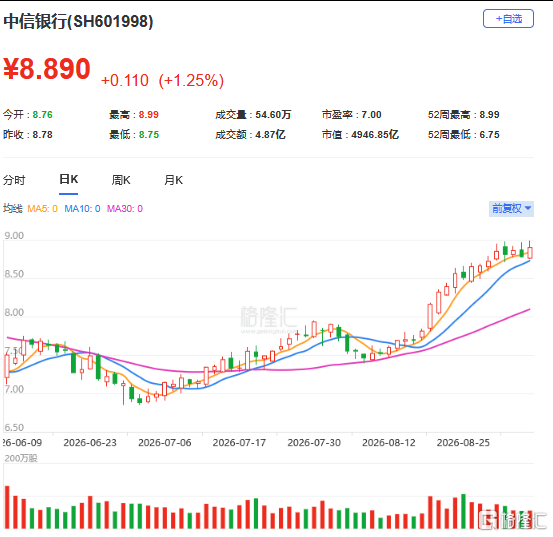Expand the 前复权 adjustment dropdown

(x=511, y=209)
